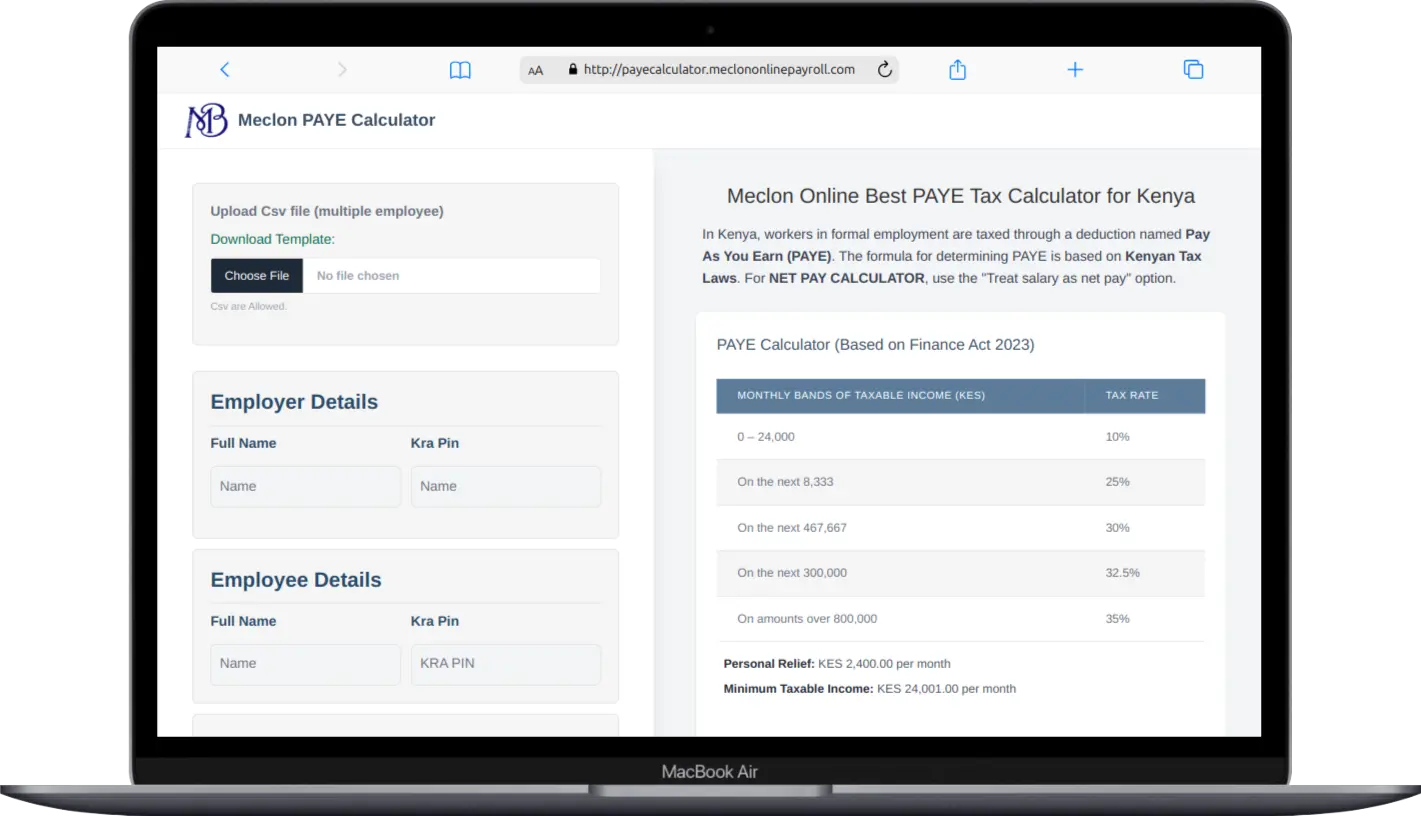Image resolution: width=1421 pixels, height=816 pixels.
Task: Click the Safari back navigation arrow
Action: pos(225,69)
